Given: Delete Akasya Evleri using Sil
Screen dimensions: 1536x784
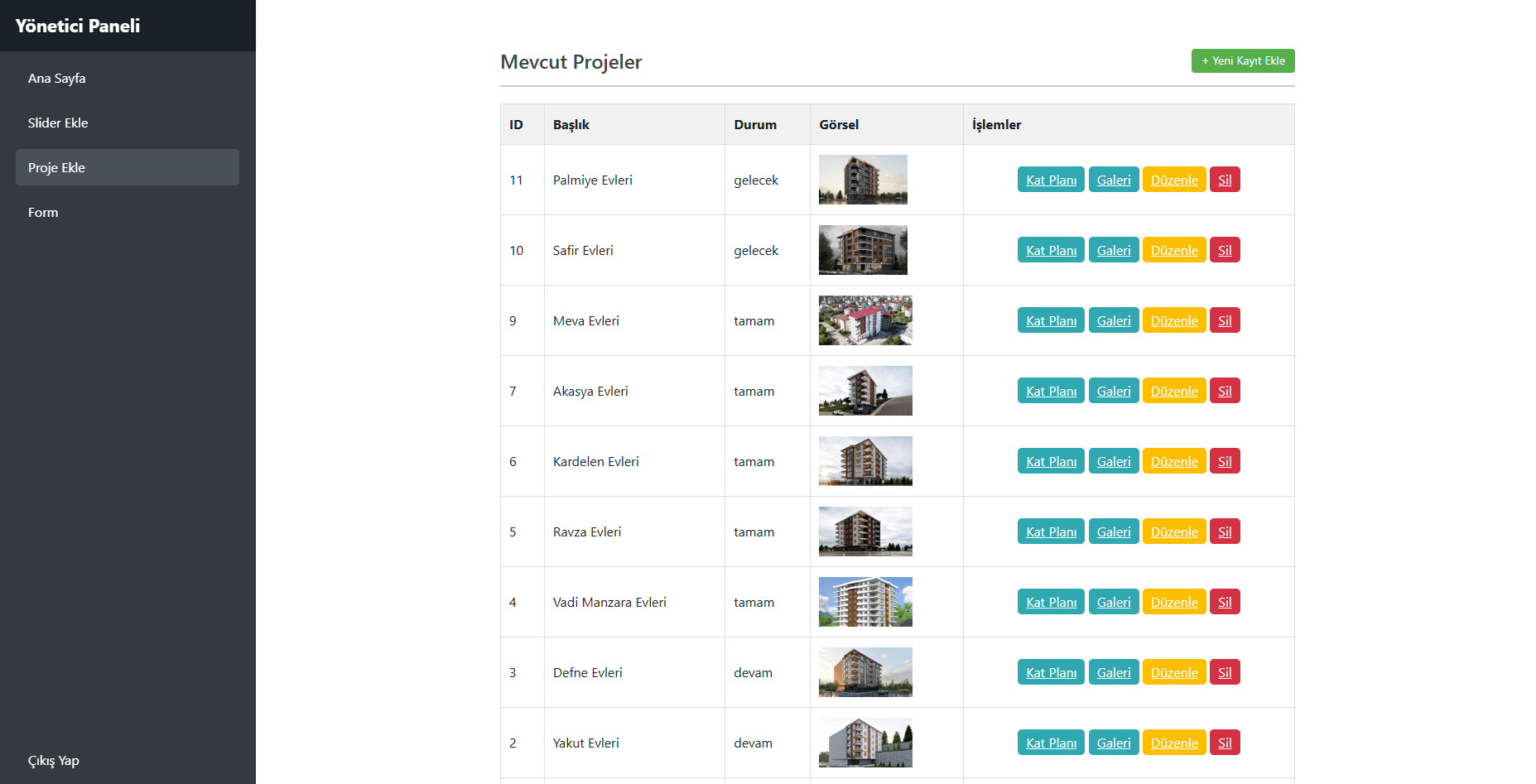Looking at the screenshot, I should click(1224, 391).
